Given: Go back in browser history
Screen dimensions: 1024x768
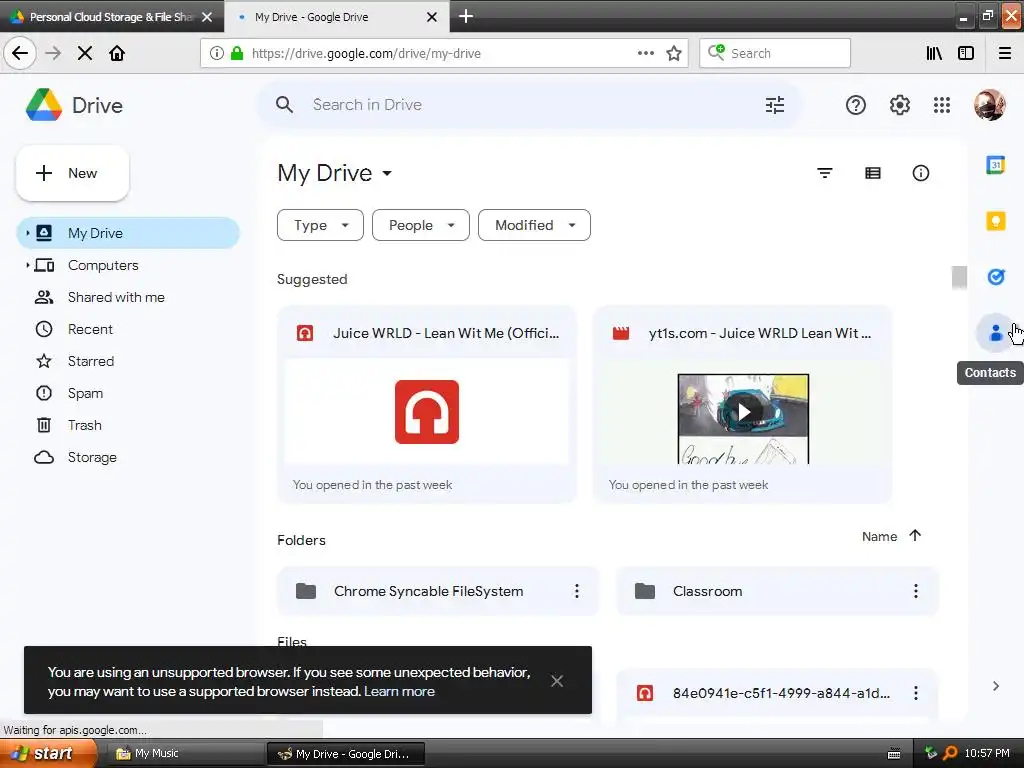Looking at the screenshot, I should click(x=20, y=53).
